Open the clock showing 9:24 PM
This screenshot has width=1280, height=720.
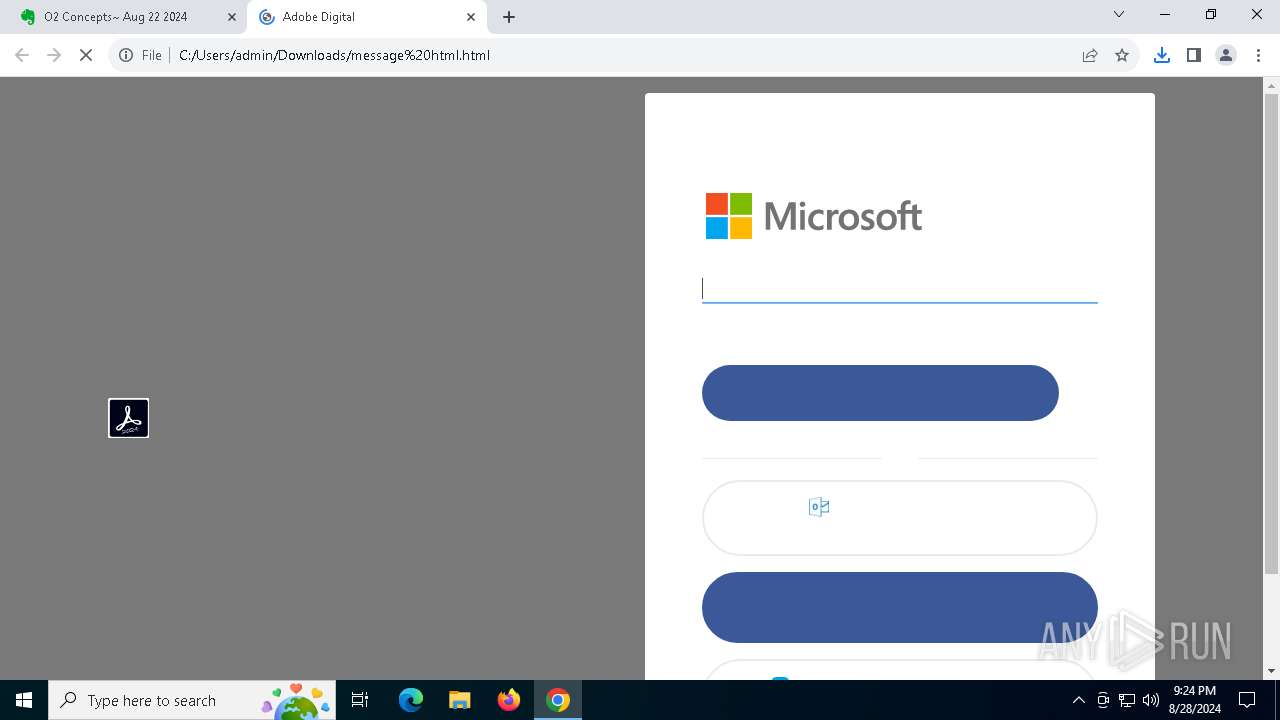click(1194, 700)
